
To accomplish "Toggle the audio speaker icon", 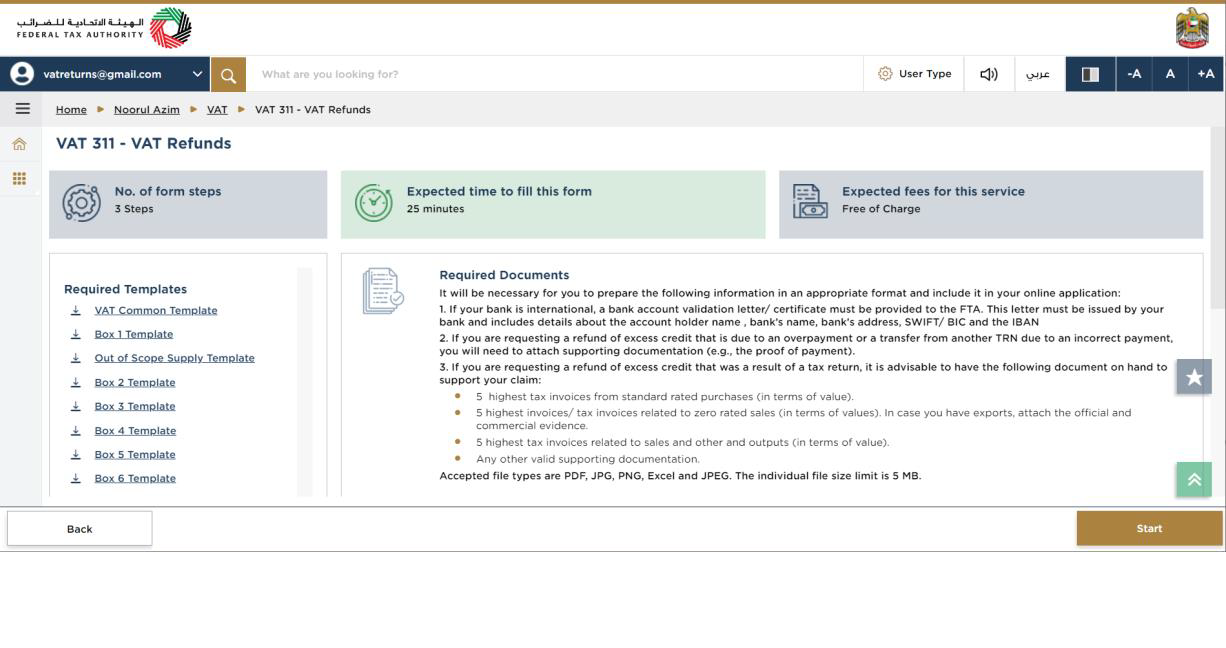I will click(989, 74).
